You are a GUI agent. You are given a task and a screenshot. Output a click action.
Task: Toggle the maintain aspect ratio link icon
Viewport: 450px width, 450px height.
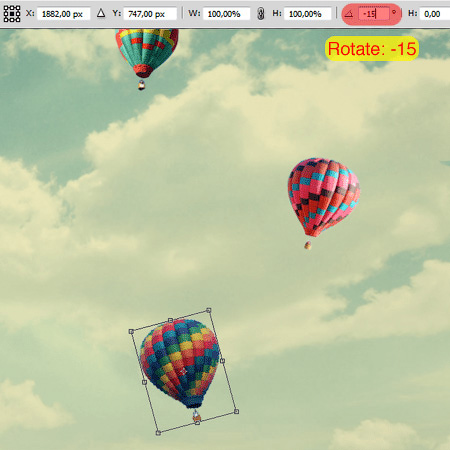[261, 14]
